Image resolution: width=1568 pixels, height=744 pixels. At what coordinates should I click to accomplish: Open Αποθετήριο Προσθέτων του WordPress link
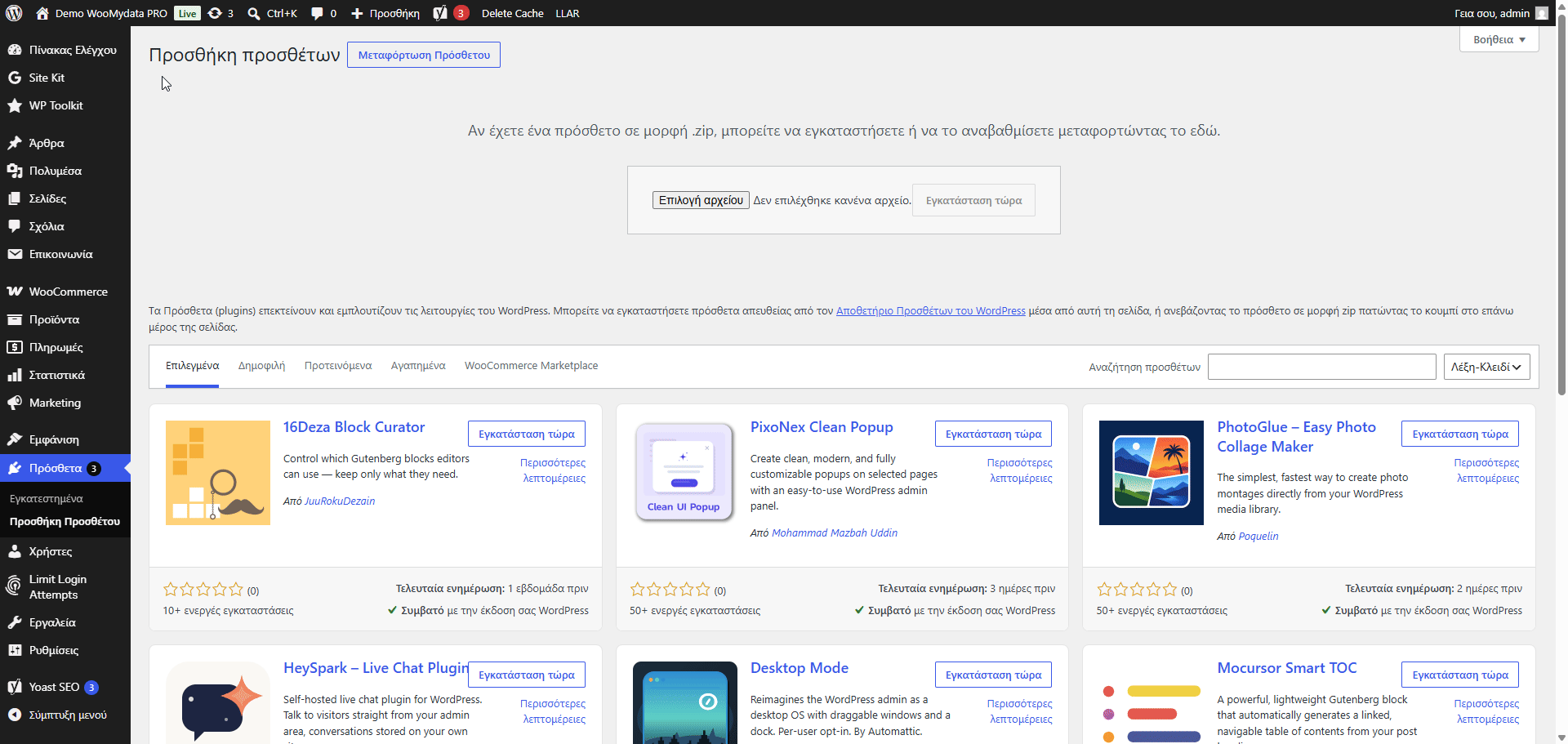930,311
